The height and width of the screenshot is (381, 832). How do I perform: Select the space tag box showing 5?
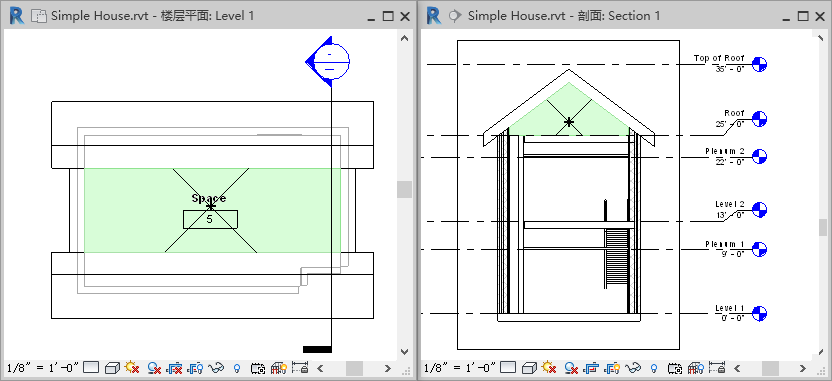click(x=210, y=219)
